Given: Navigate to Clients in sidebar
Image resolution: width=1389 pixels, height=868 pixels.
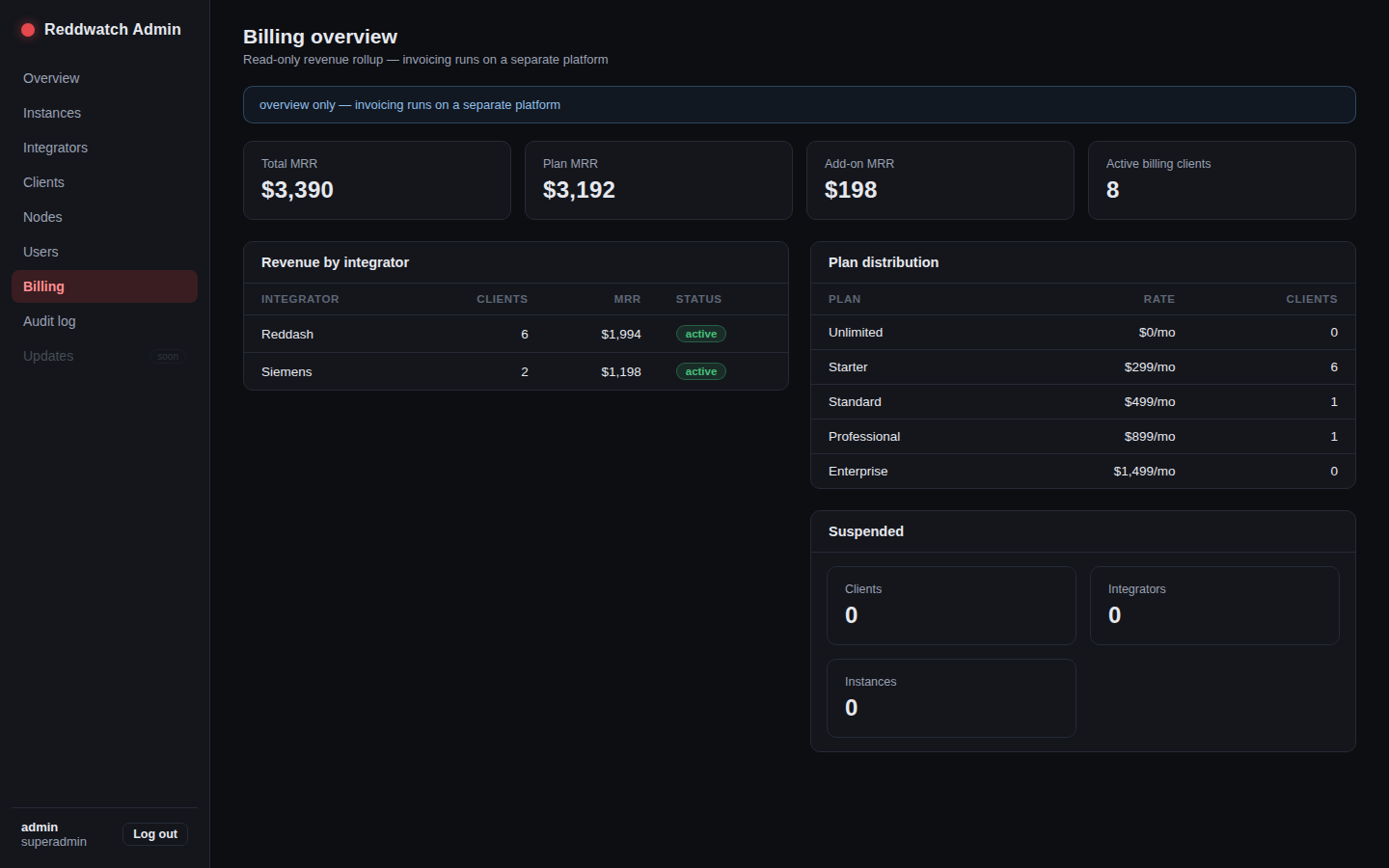Looking at the screenshot, I should coord(104,182).
